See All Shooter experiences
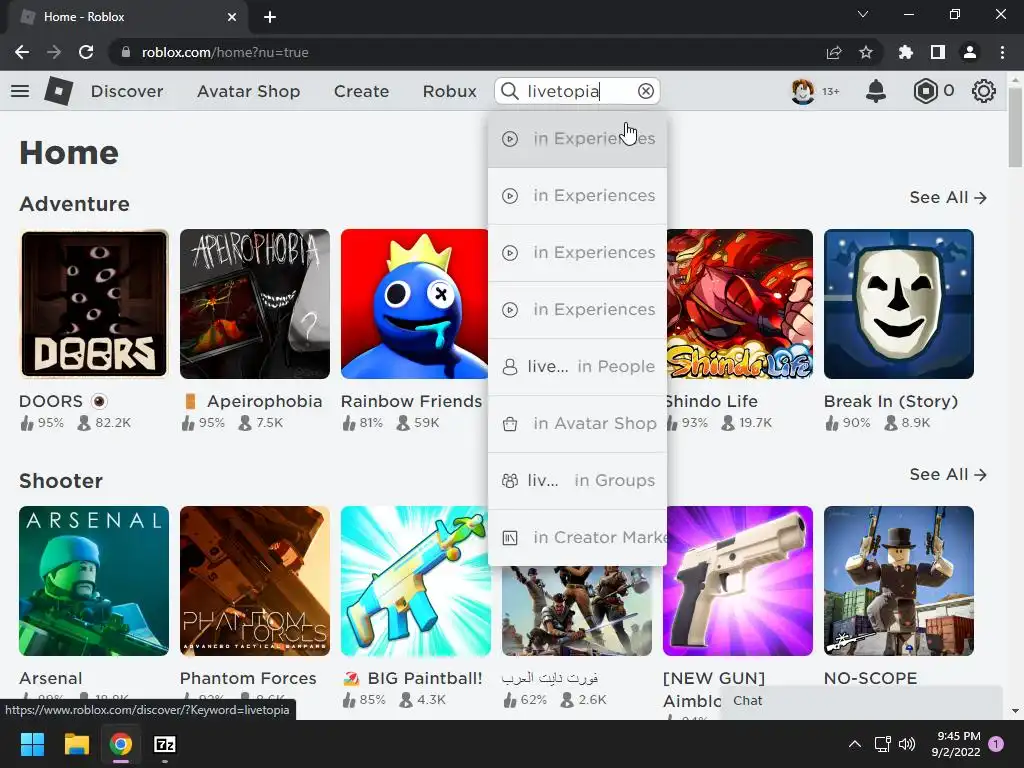The height and width of the screenshot is (768, 1024). click(x=948, y=474)
